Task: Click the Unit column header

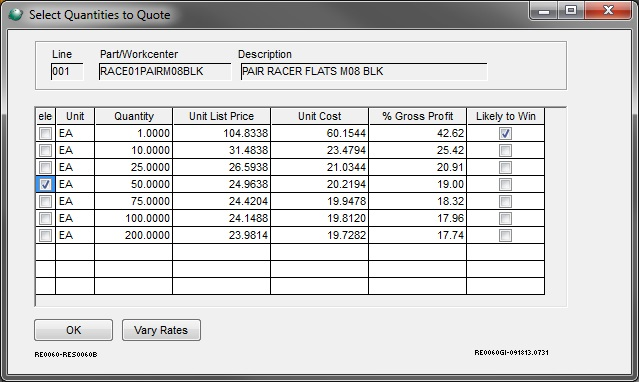Action: pyautogui.click(x=75, y=116)
